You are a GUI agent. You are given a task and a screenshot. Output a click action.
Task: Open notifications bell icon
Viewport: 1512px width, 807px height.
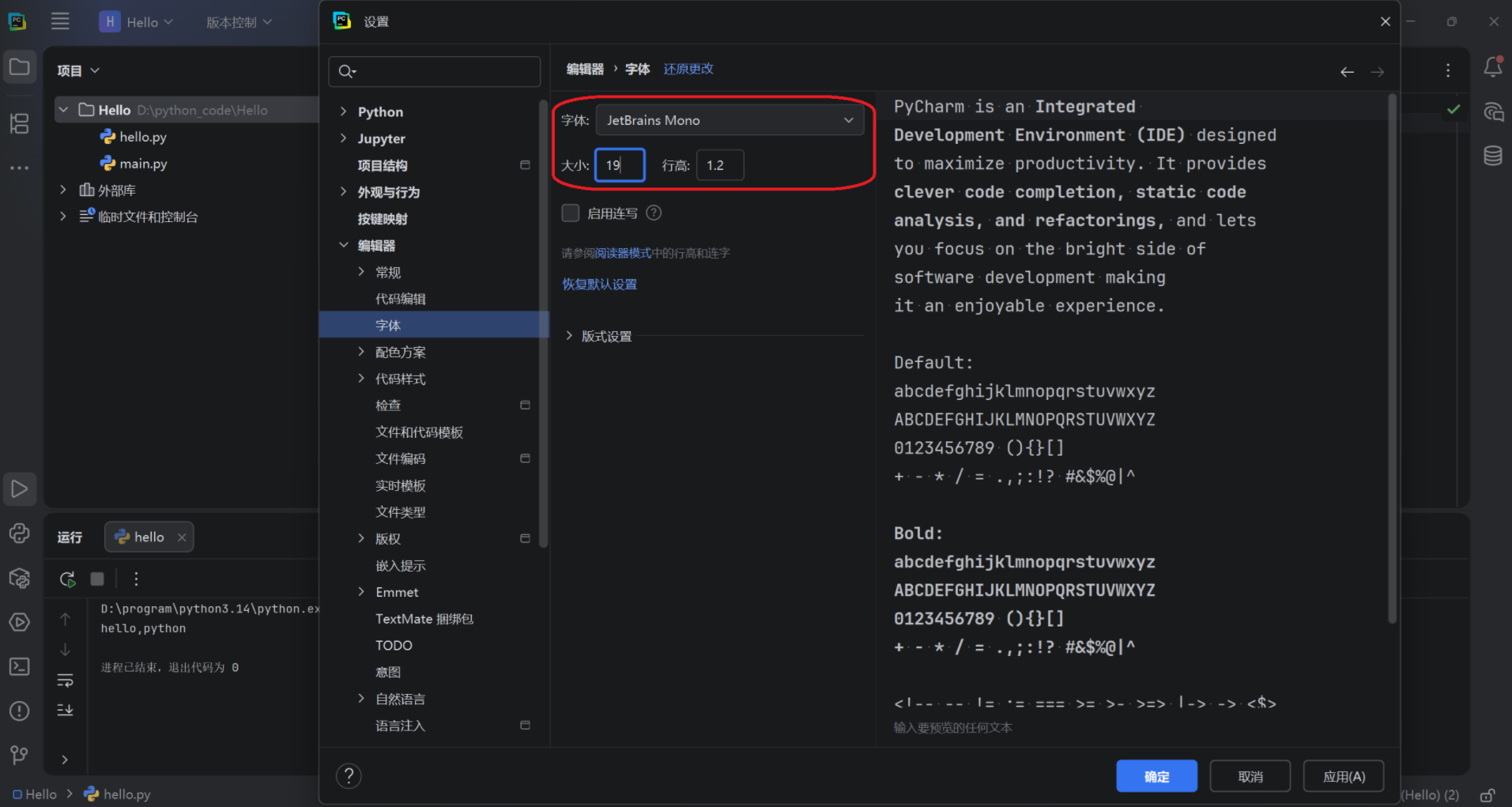[x=1492, y=67]
